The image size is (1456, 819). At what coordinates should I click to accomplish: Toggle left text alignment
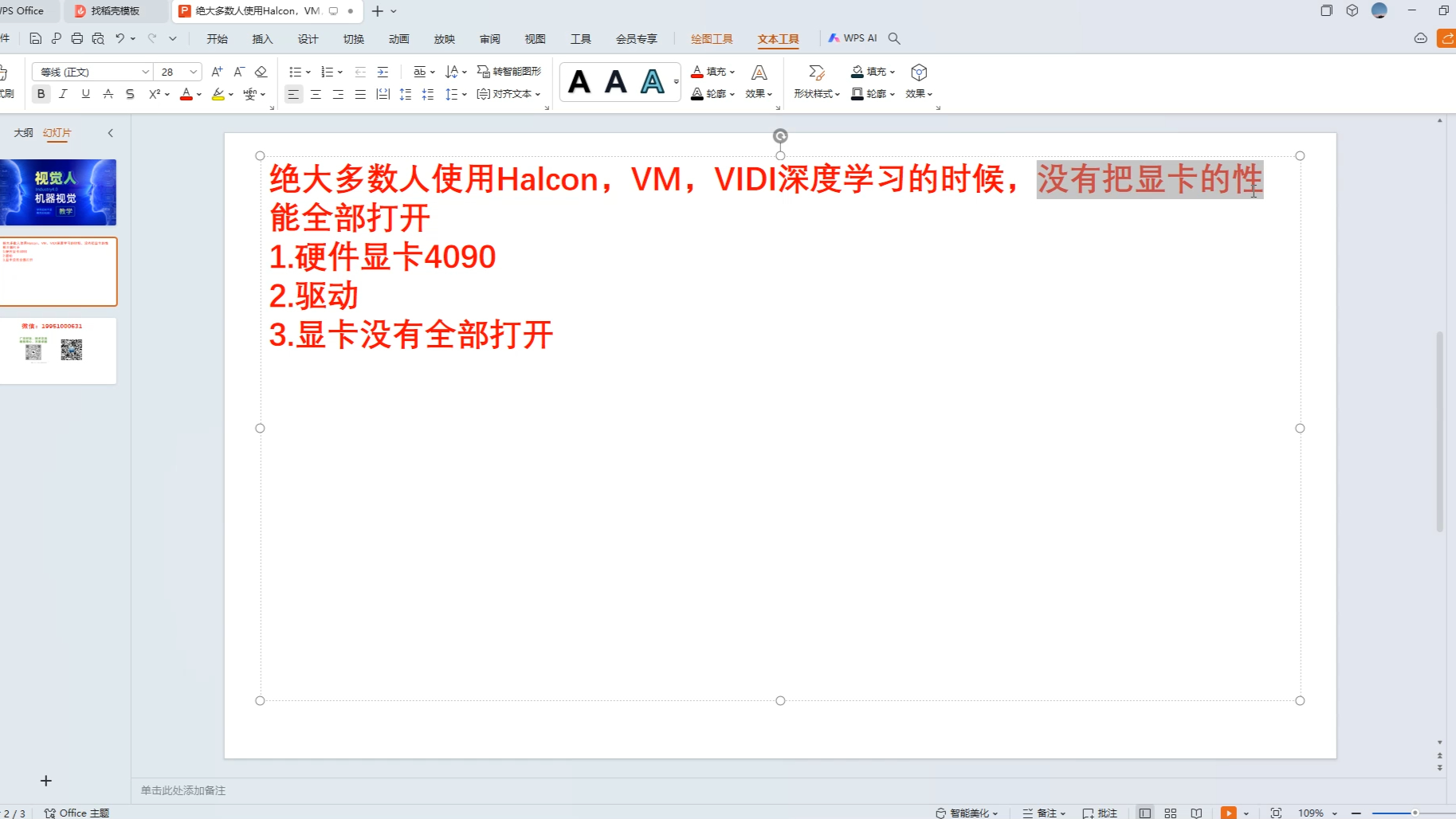click(293, 94)
